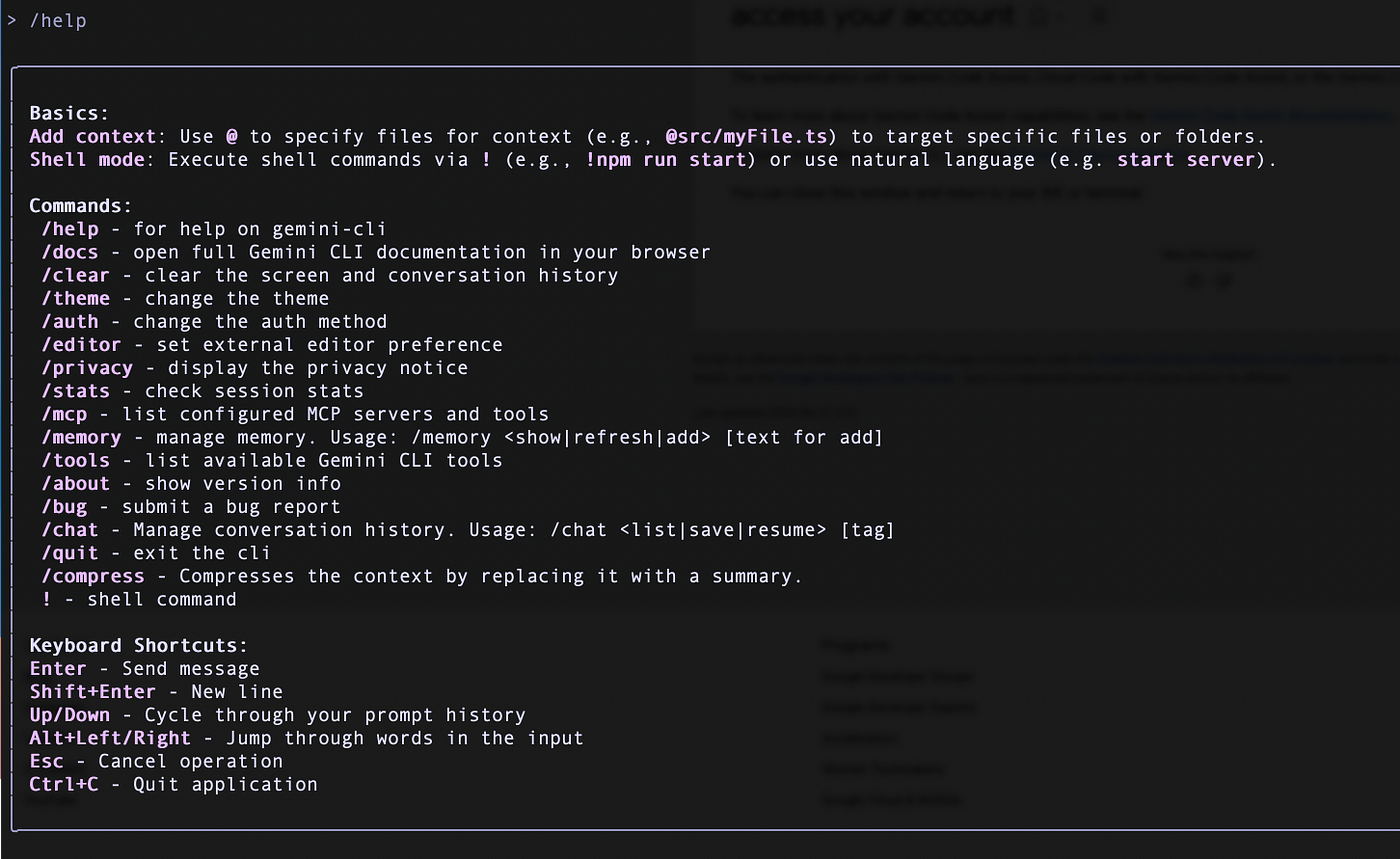1400x859 pixels.
Task: Click the 'Up/Down' shortcut label
Action: tap(70, 715)
